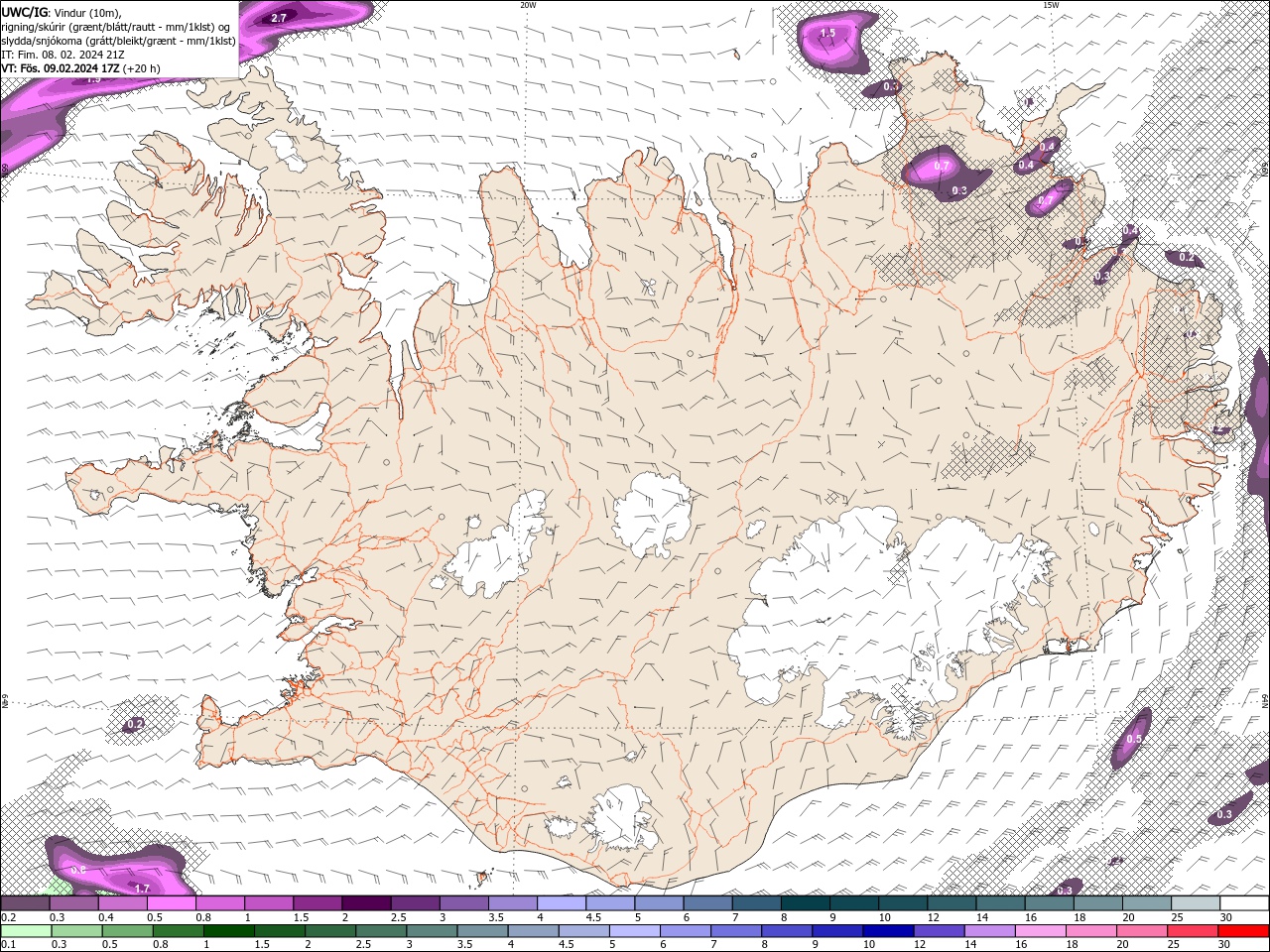Click the 0.5 value off the southeast coast
Screen dimensions: 1270x952
coord(1134,739)
